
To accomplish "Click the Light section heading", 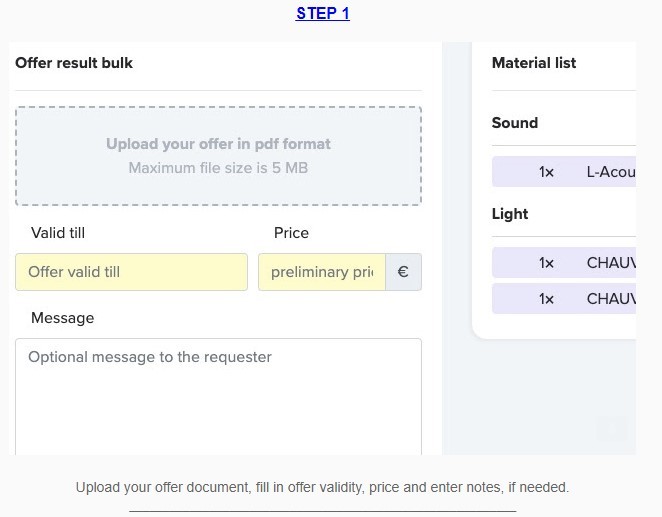I will [510, 214].
